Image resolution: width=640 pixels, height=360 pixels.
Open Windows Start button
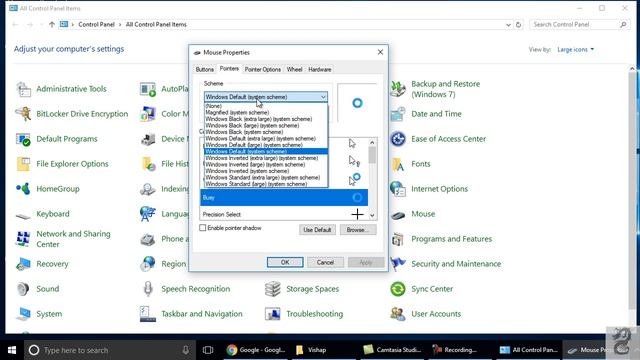coord(12,350)
